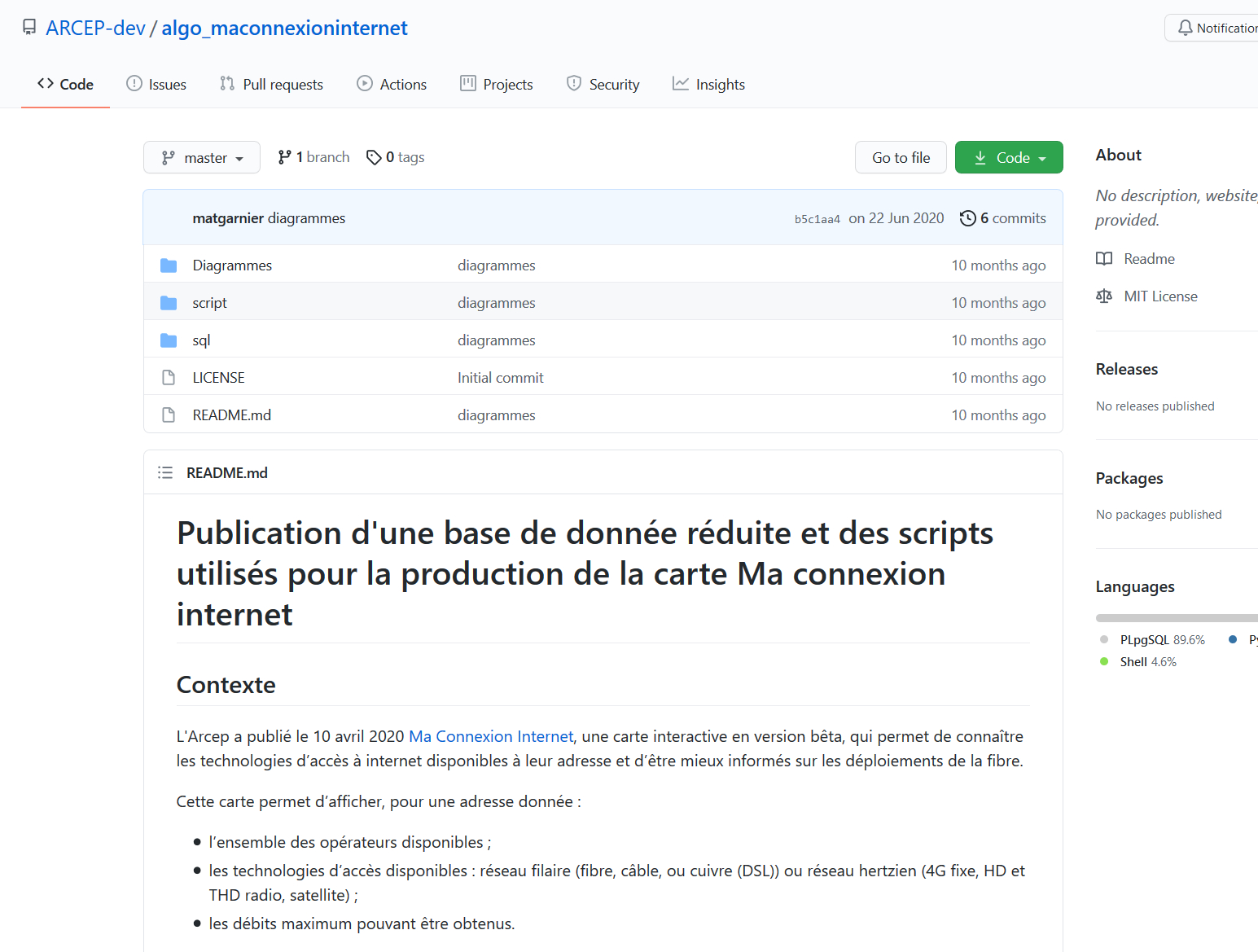Screen dimensions: 1258x952
Task: Follow the Ma Connexion Internet link
Action: tap(490, 736)
